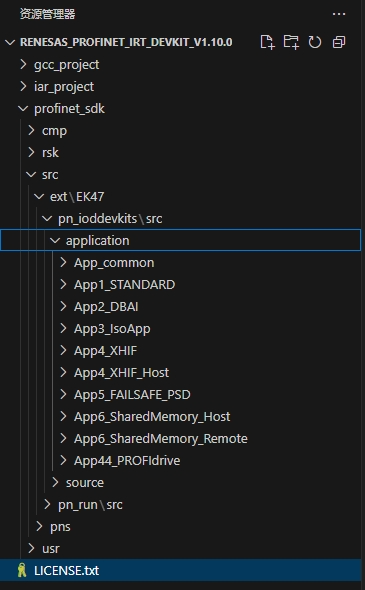
Task: Select the profinet_sdk folder name
Action: [x=69, y=109]
